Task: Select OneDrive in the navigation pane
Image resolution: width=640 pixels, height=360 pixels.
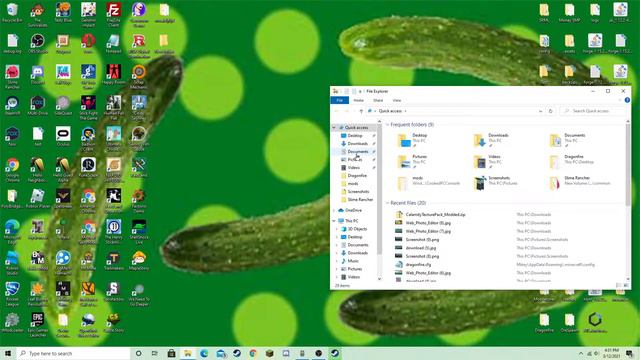Action: (x=350, y=210)
